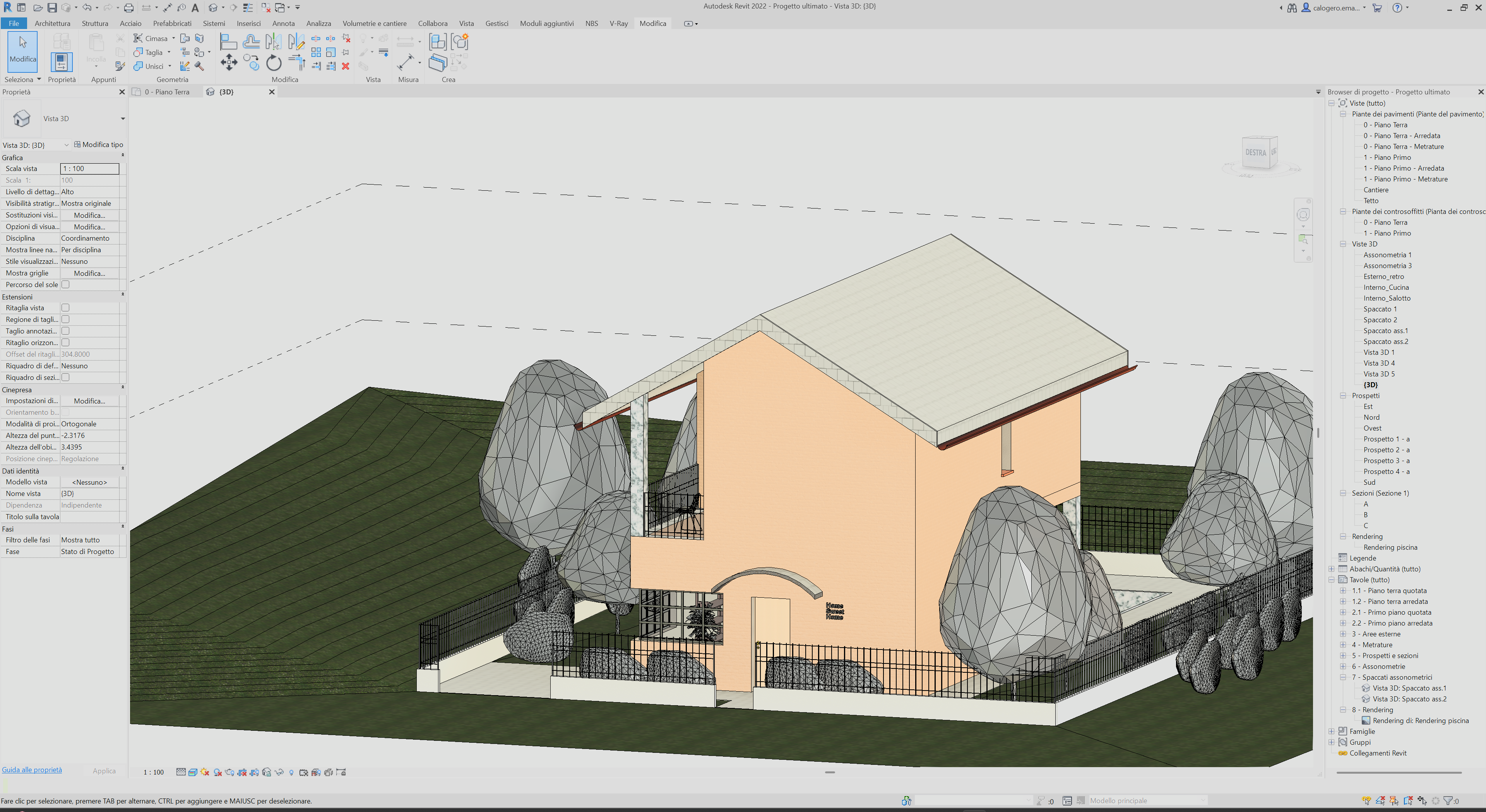Open the Vista 3D type selector dropdown
Image resolution: width=1486 pixels, height=812 pixels.
click(x=122, y=119)
